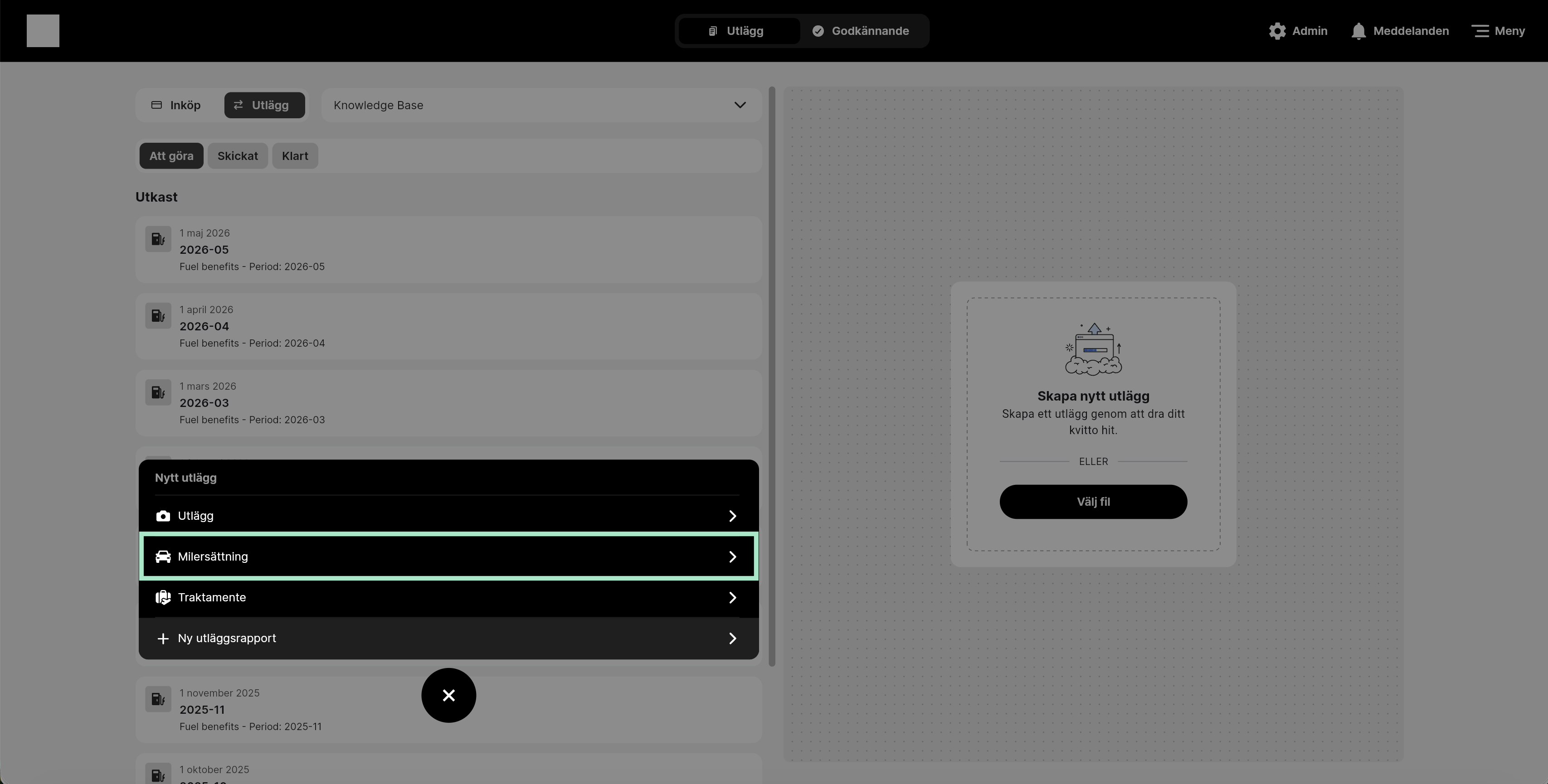Click the chevron on the Milersättning row
1548x784 pixels.
[732, 557]
